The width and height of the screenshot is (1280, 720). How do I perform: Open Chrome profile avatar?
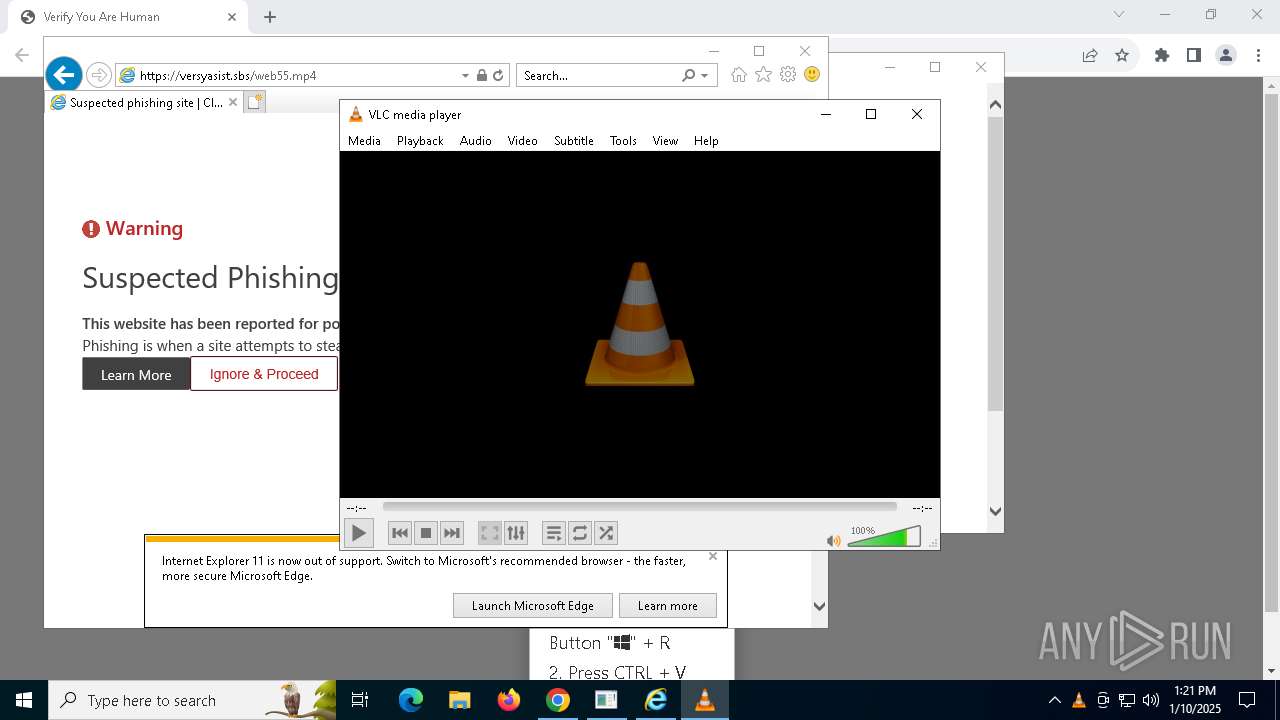[1226, 55]
